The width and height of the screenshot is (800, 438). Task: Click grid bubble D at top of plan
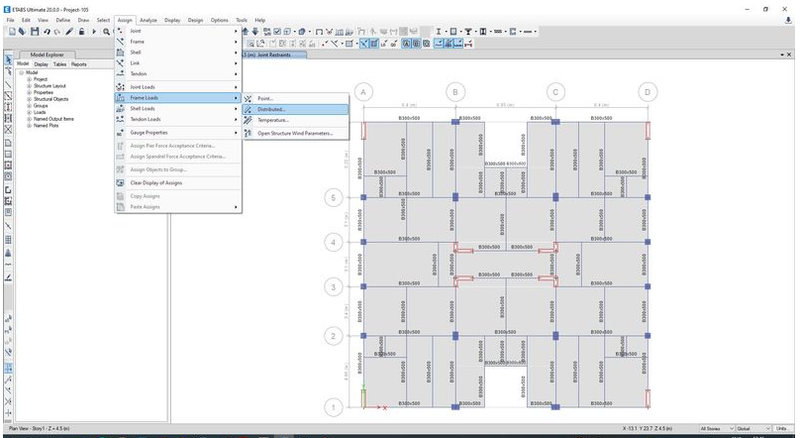[647, 92]
